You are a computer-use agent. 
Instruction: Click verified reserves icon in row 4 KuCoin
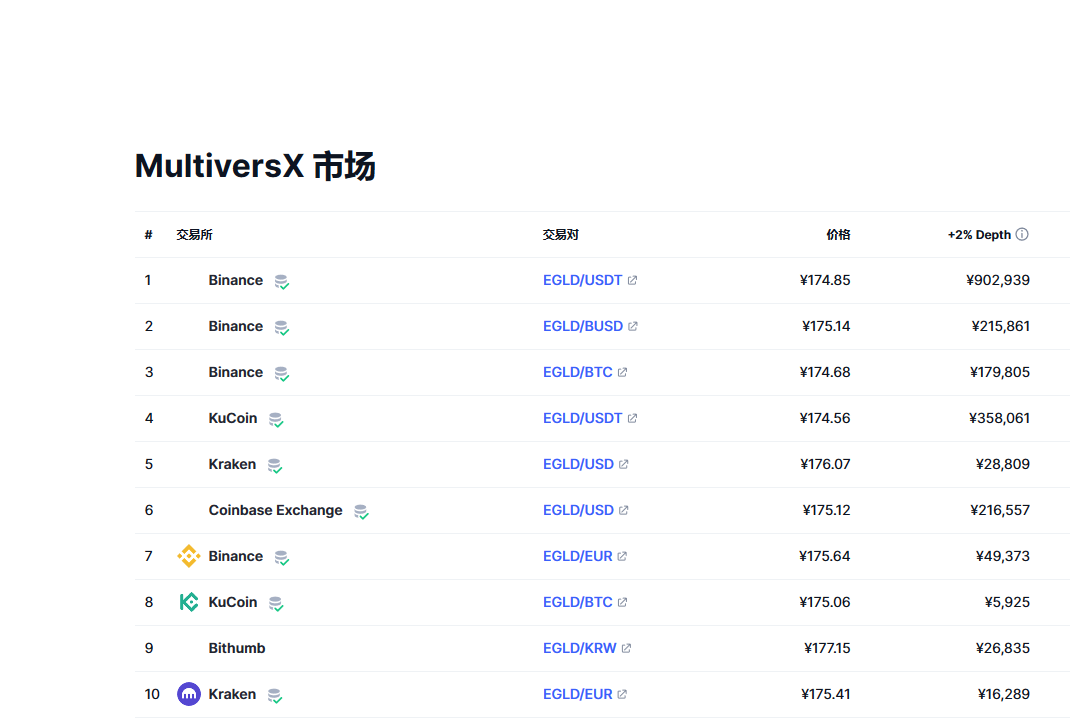click(x=276, y=419)
